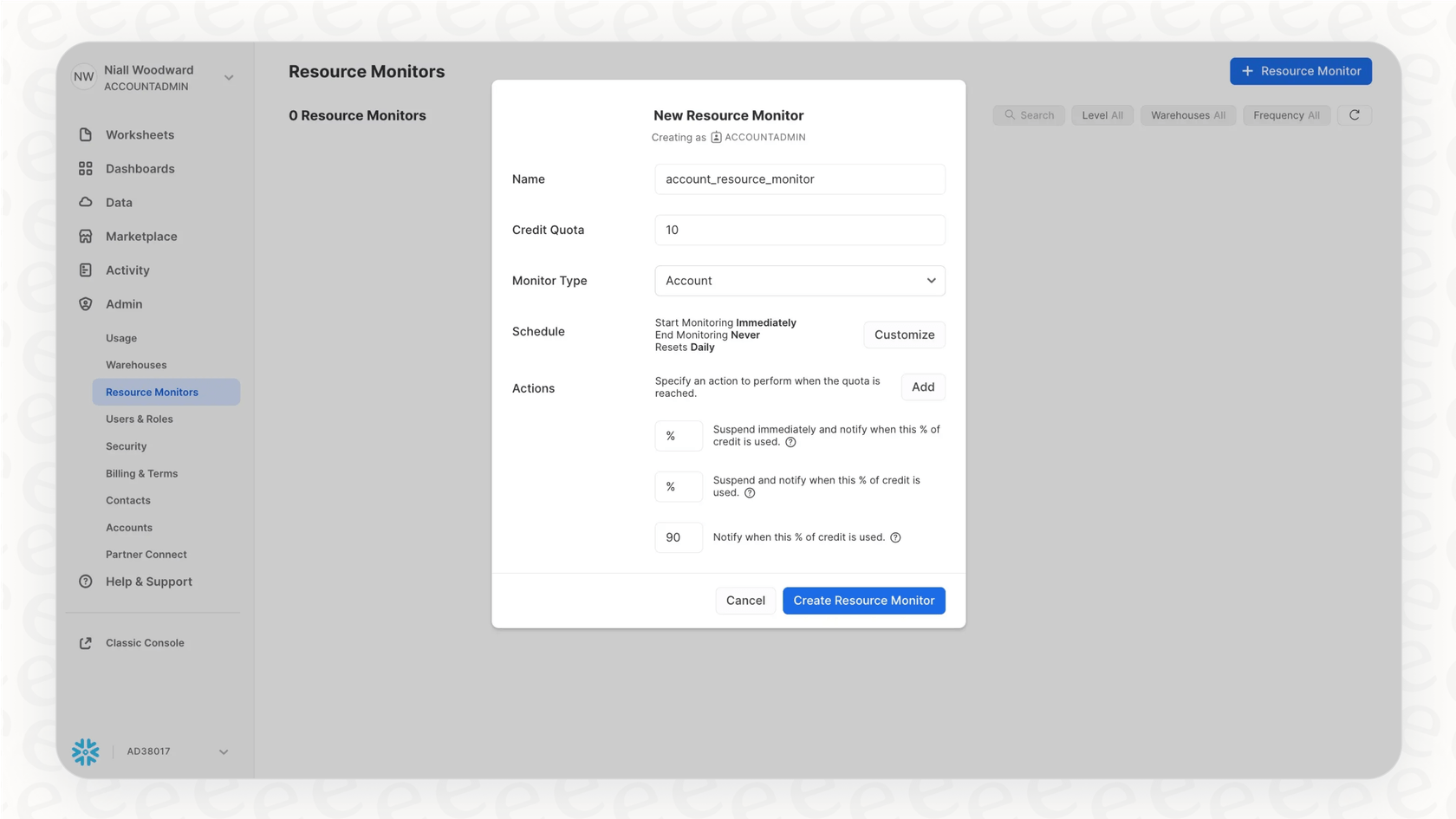
Task: Open Dashboards from the sidebar icon
Action: coord(85,168)
